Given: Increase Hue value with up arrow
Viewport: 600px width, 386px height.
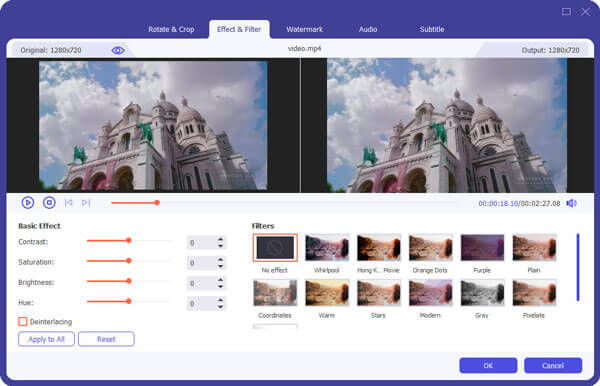Looking at the screenshot, I should coord(220,300).
